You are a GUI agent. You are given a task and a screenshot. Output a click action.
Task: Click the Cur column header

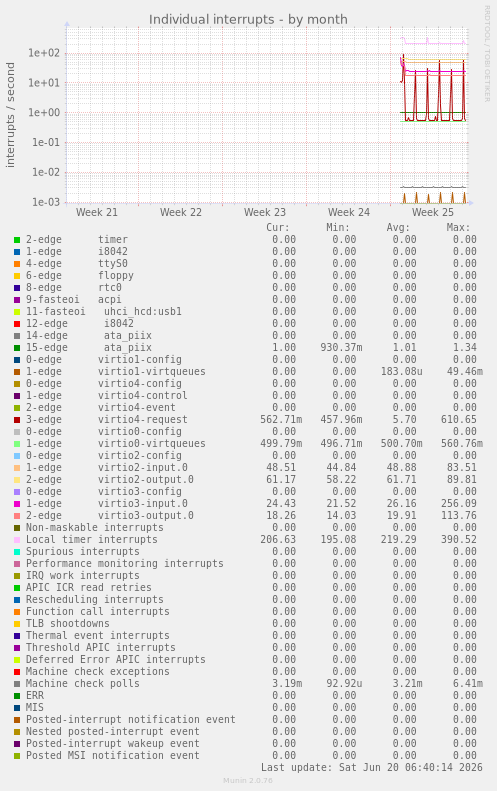(x=278, y=228)
